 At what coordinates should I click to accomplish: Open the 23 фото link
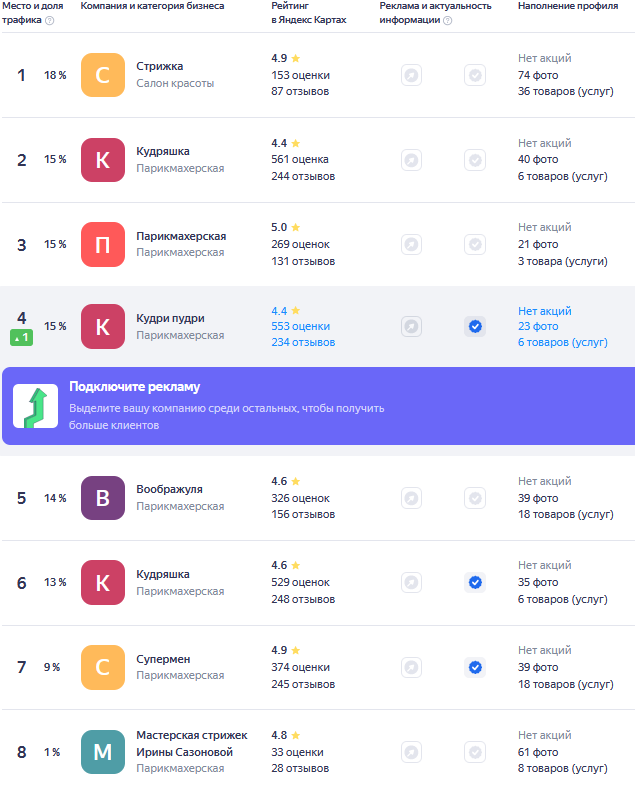[538, 326]
